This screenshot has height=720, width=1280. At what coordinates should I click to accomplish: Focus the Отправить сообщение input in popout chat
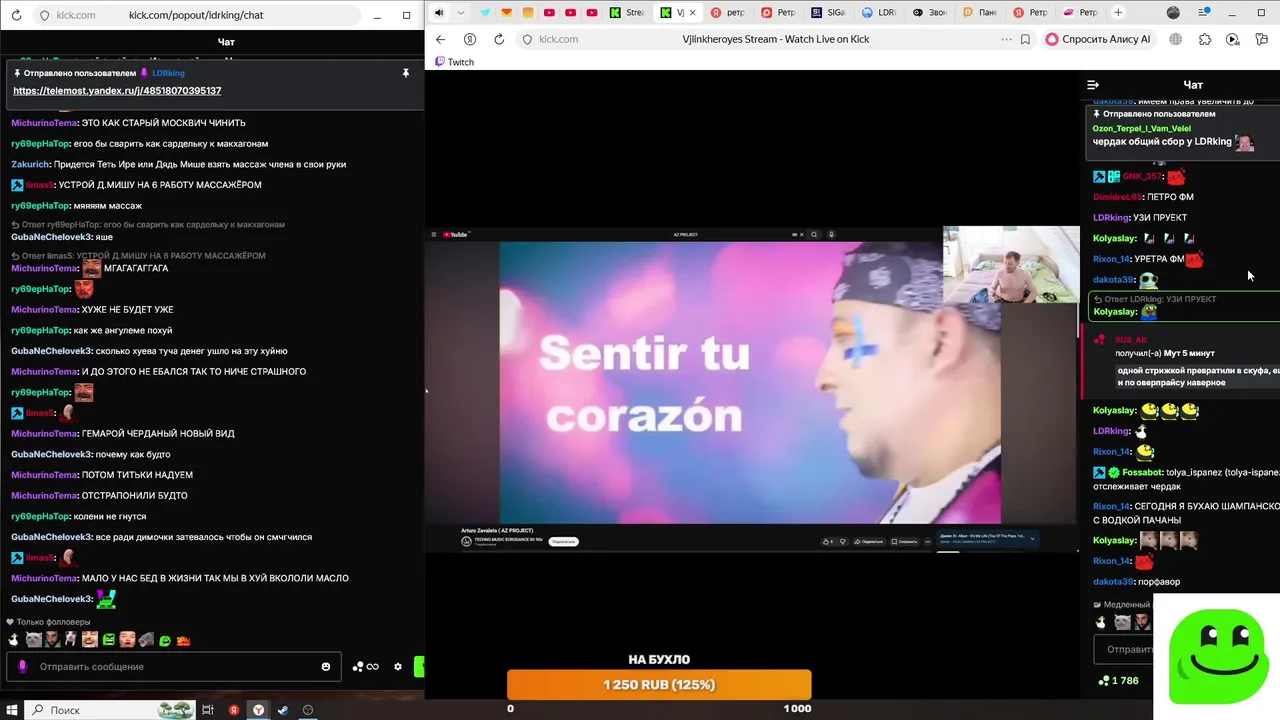coord(172,667)
